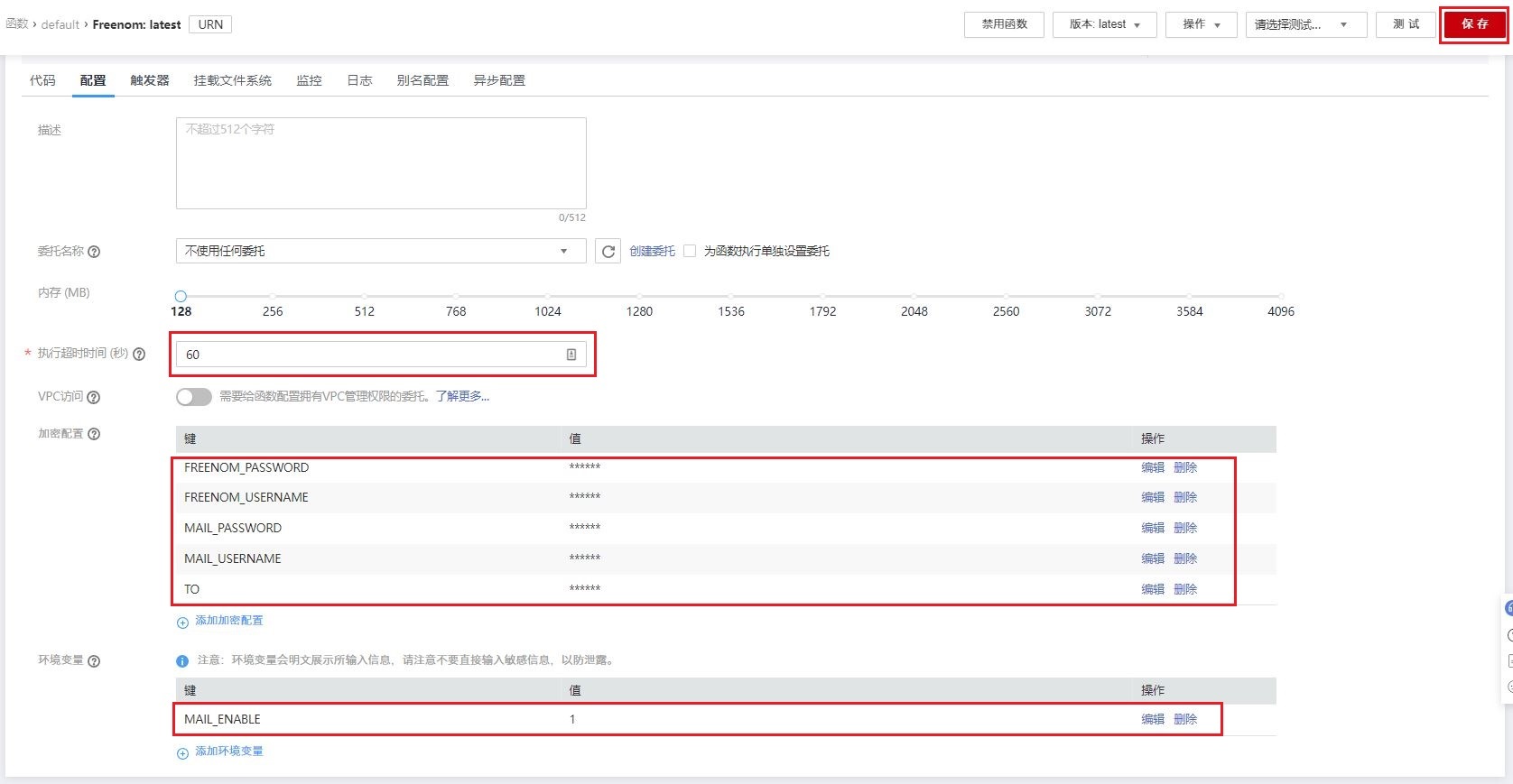Image resolution: width=1513 pixels, height=784 pixels.
Task: Edit the MAIL_ENABLE variable
Action: (1153, 719)
